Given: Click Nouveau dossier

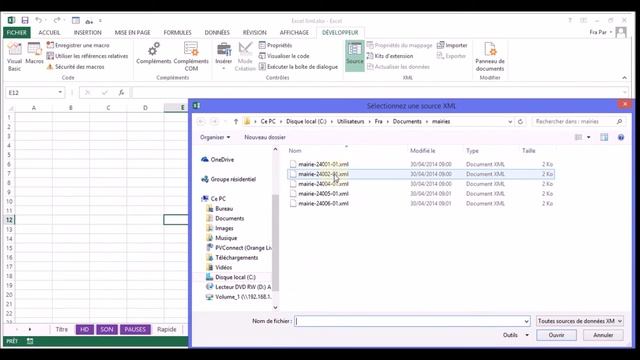Looking at the screenshot, I should (x=265, y=137).
